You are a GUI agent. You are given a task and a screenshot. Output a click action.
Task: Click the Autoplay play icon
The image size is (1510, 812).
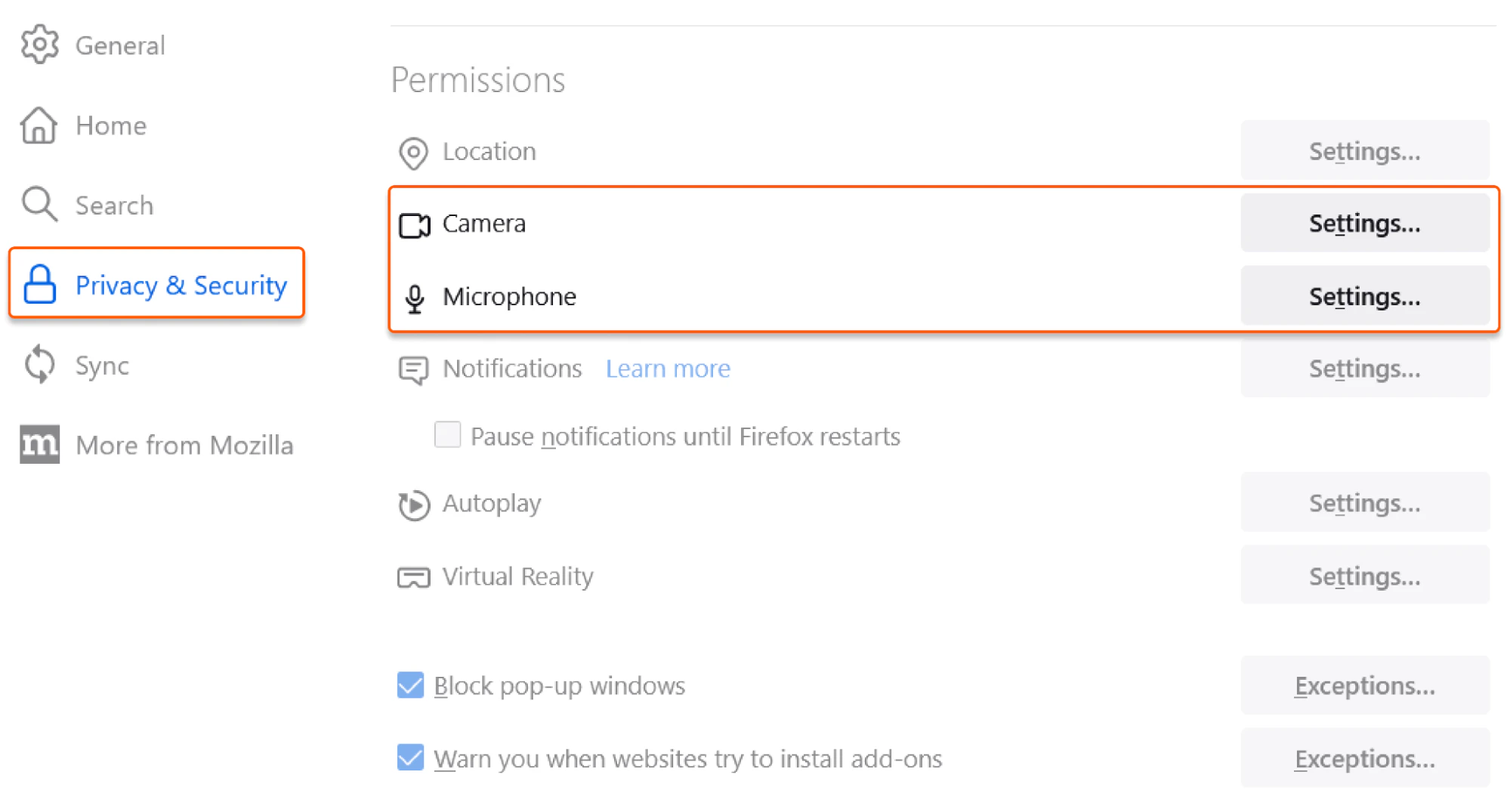[x=412, y=505]
